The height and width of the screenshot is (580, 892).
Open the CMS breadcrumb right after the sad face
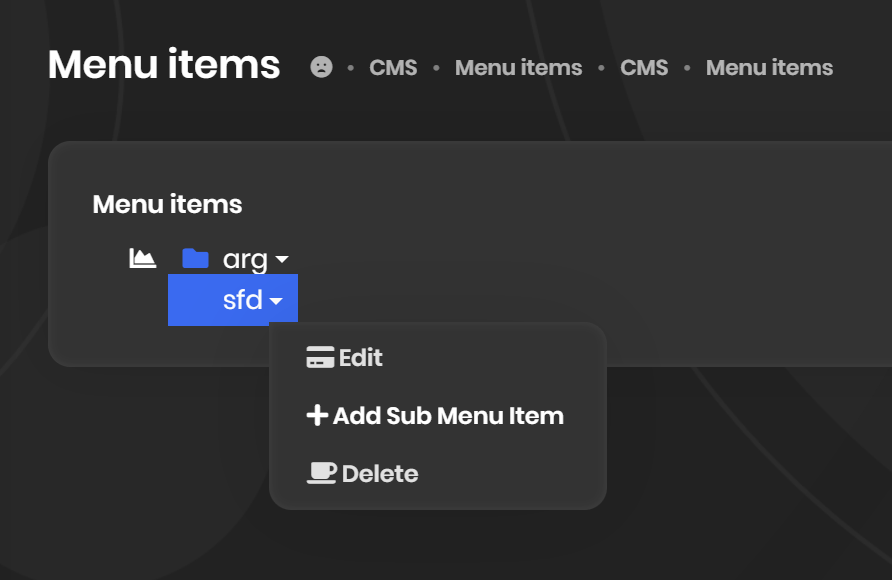pyautogui.click(x=393, y=68)
